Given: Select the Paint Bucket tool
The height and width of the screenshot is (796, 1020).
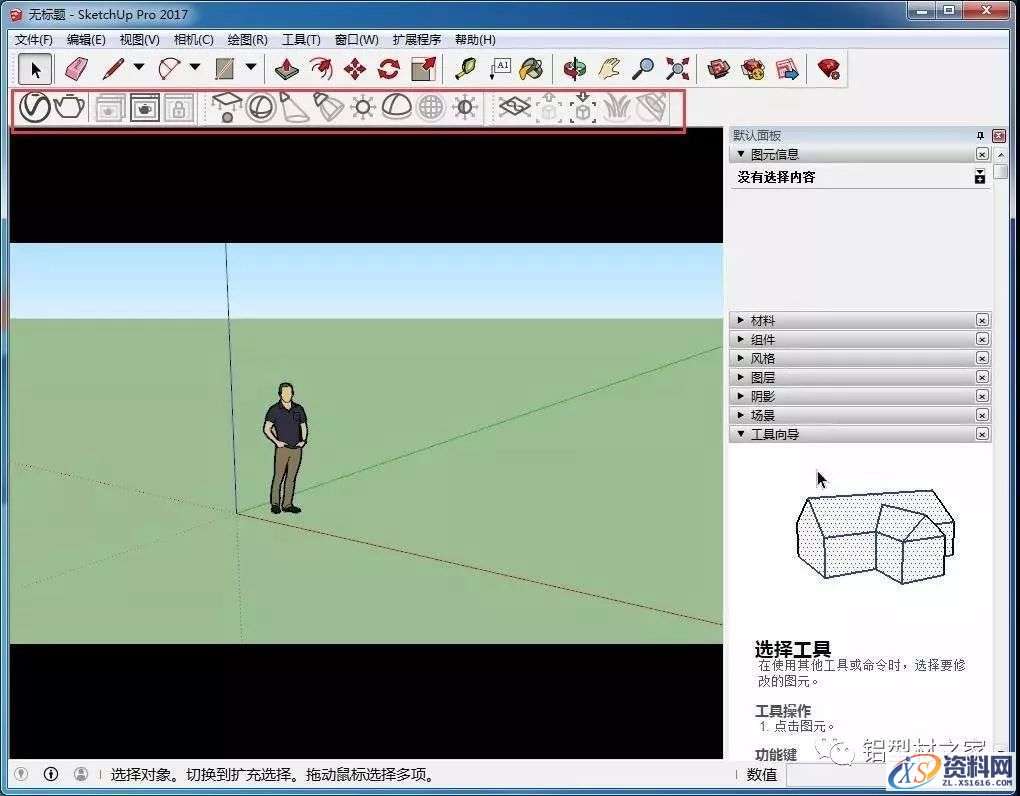Looking at the screenshot, I should pyautogui.click(x=532, y=69).
